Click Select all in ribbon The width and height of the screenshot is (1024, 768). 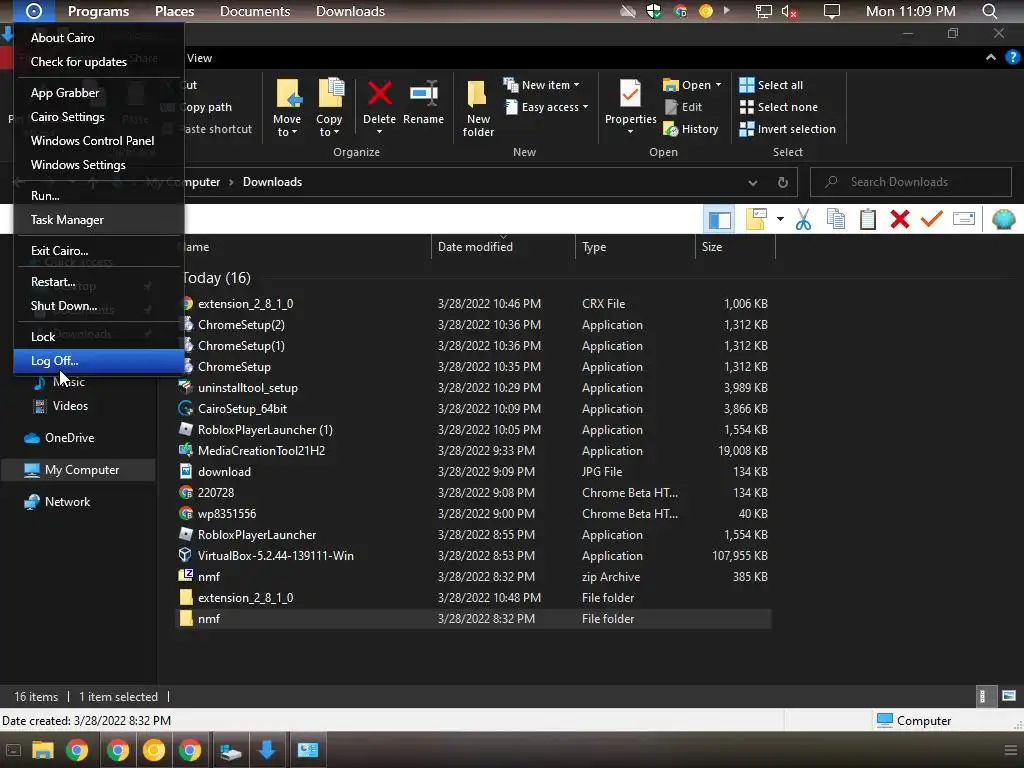pyautogui.click(x=771, y=85)
